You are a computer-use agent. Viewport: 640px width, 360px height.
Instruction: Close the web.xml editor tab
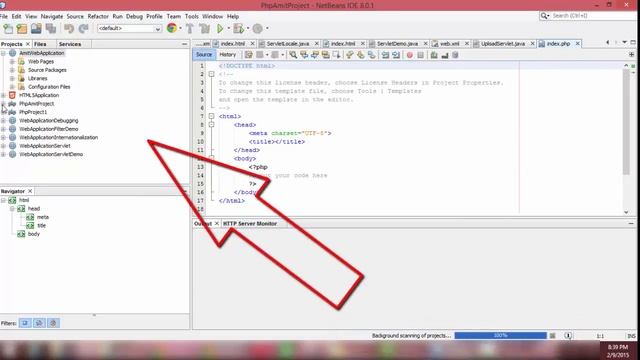[x=467, y=43]
